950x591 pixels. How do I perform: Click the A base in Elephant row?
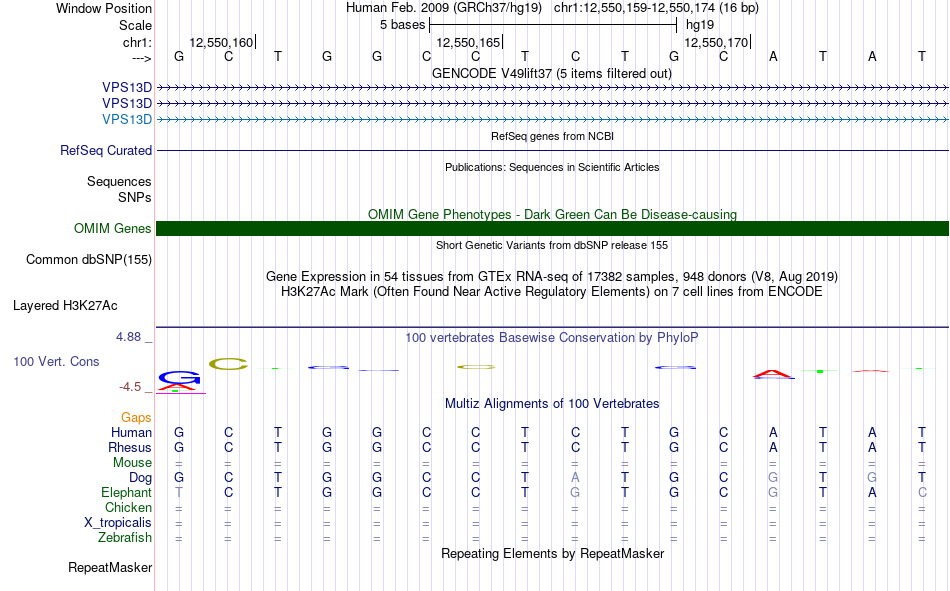[872, 493]
